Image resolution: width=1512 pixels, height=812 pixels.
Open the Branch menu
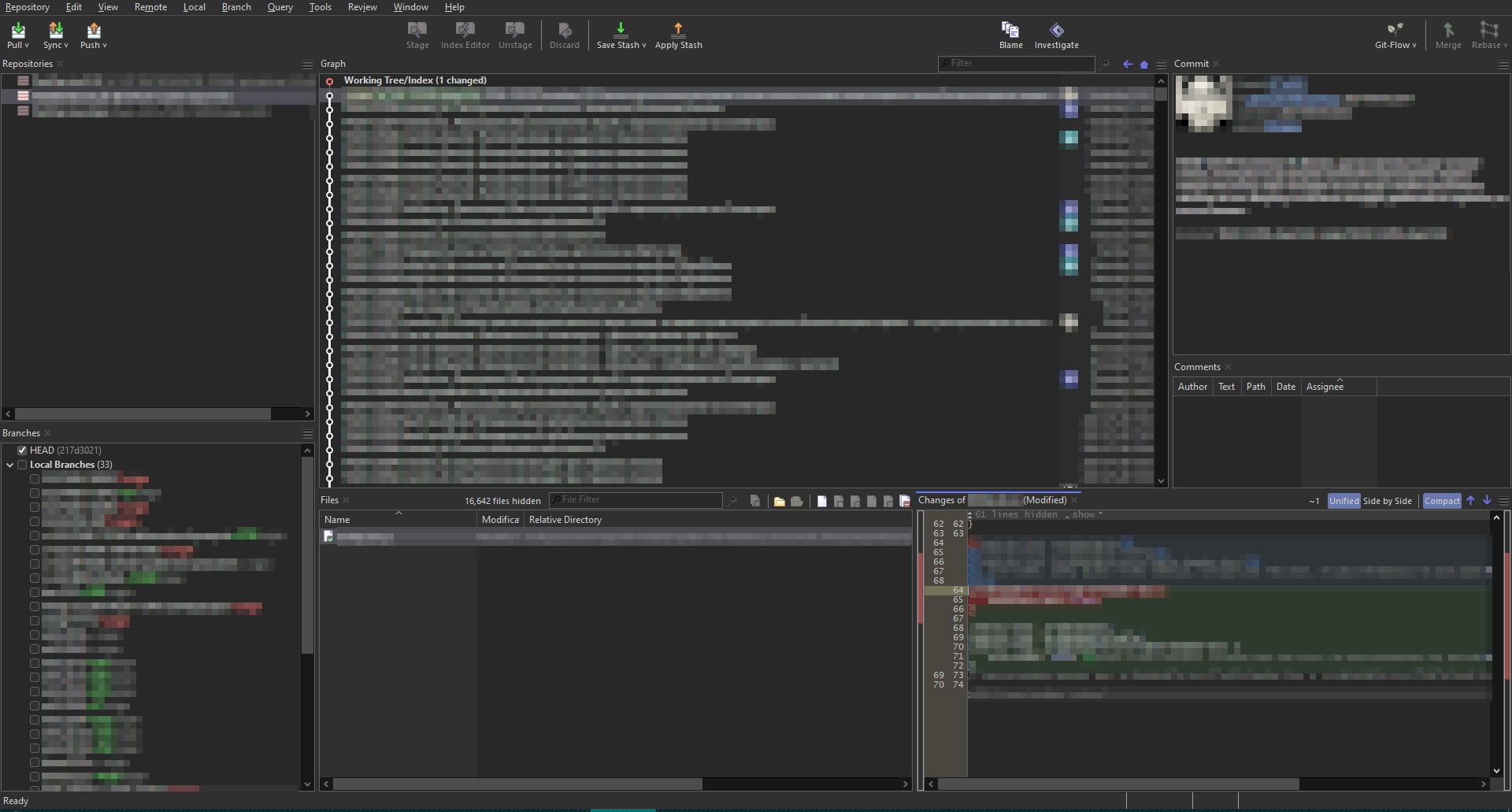click(236, 7)
